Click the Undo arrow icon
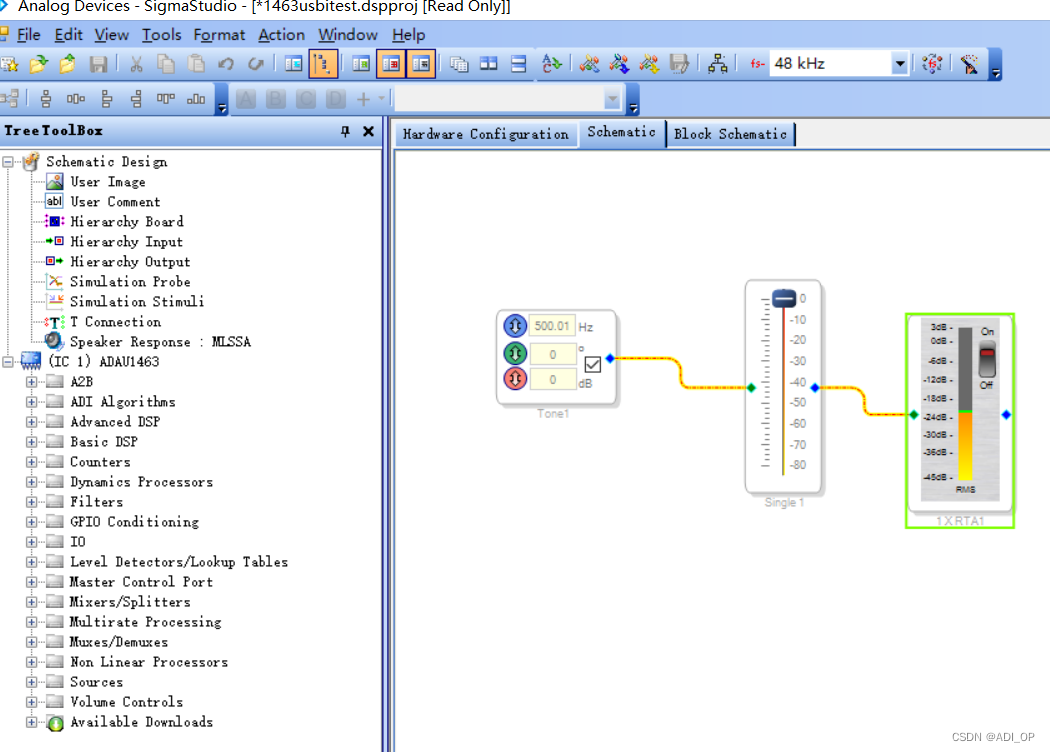The height and width of the screenshot is (752, 1050). pos(226,64)
